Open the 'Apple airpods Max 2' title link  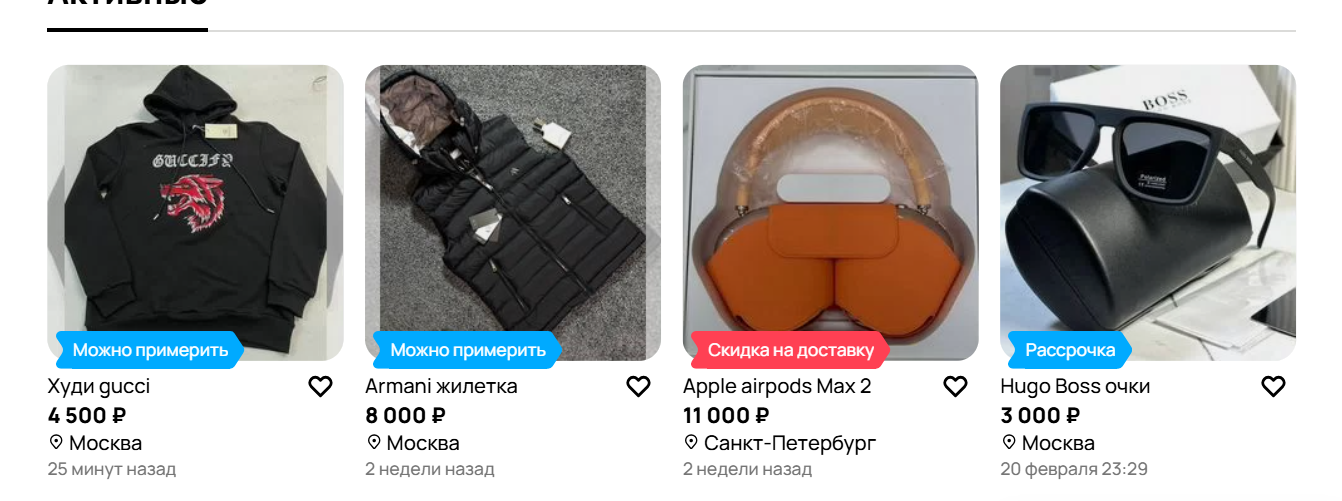click(x=777, y=386)
